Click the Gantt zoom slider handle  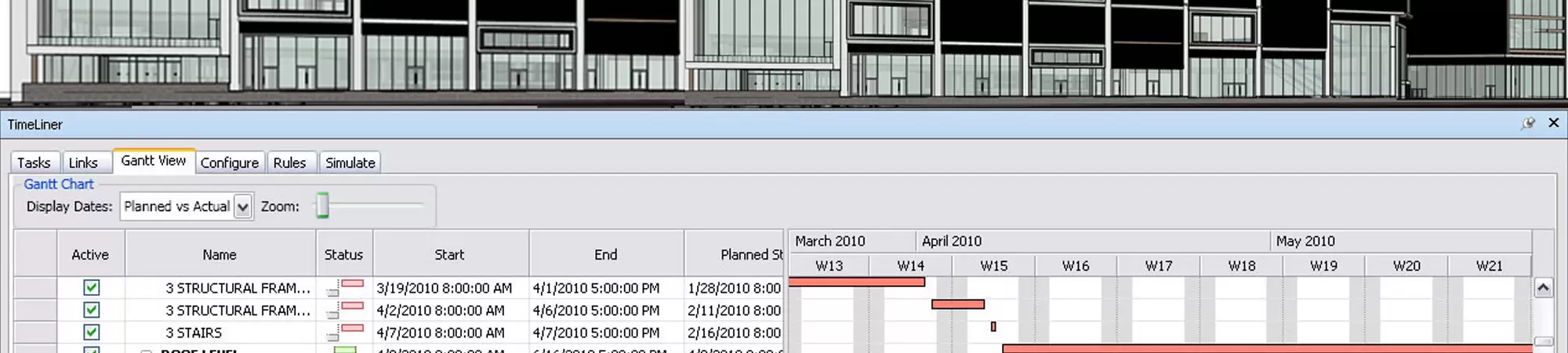tap(322, 206)
